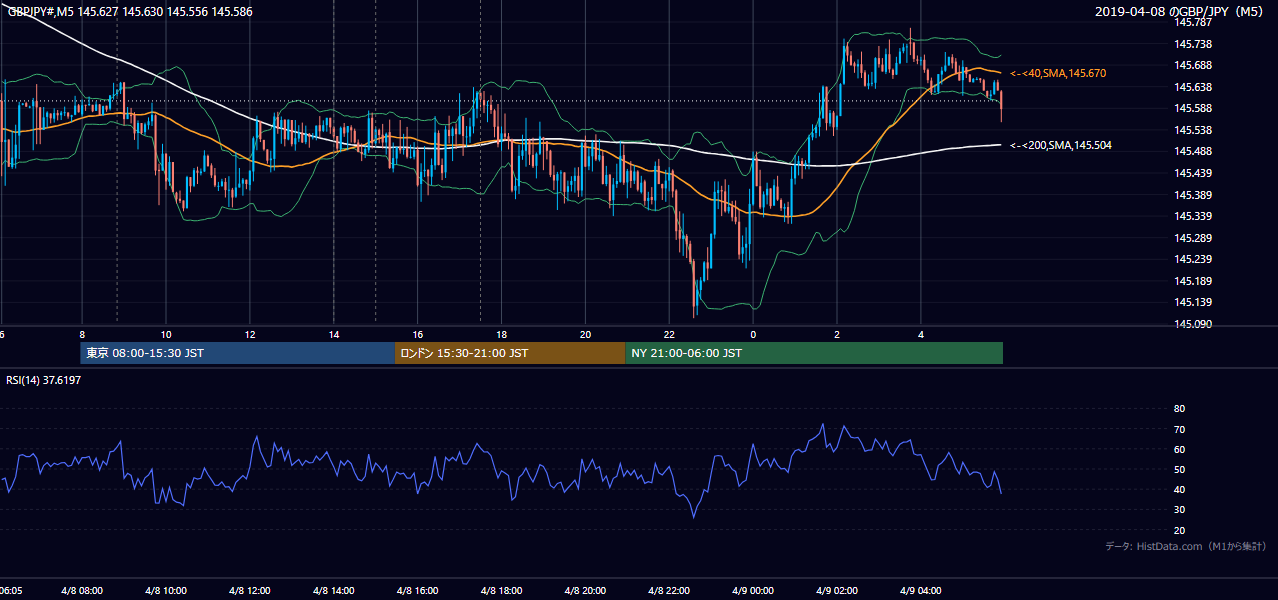Click hour 18 on the price chart axis
Image resolution: width=1278 pixels, height=600 pixels.
tap(502, 335)
